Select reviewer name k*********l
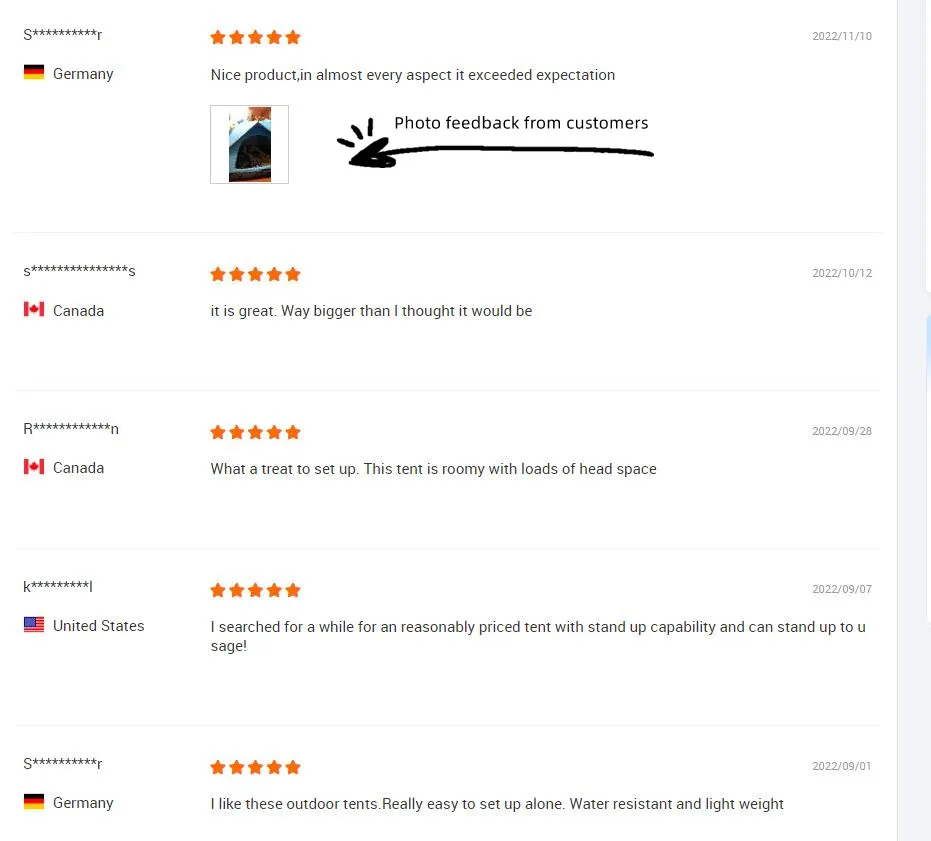 pyautogui.click(x=58, y=586)
